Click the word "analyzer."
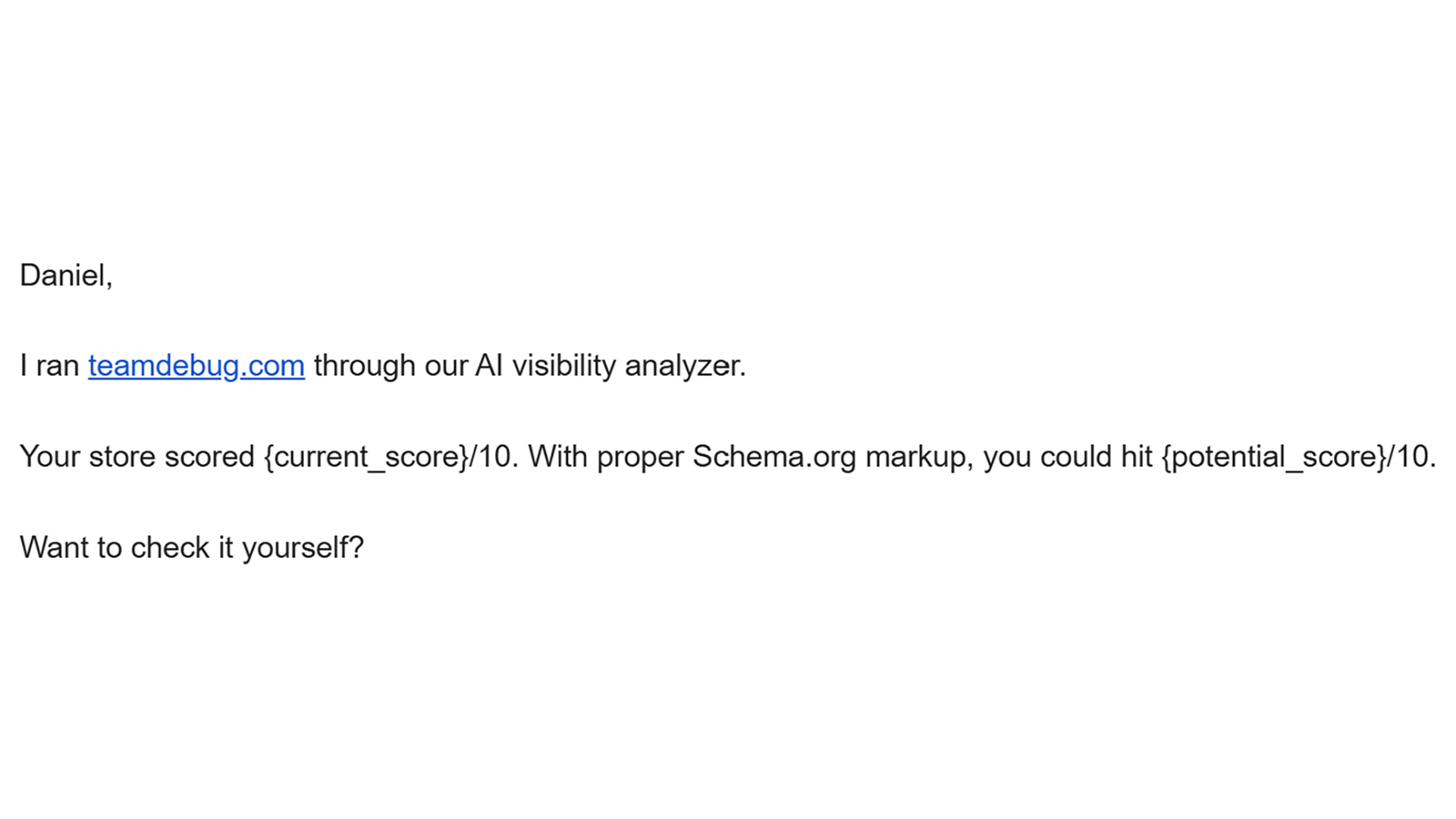Viewport: 1456px width, 819px height. click(685, 366)
